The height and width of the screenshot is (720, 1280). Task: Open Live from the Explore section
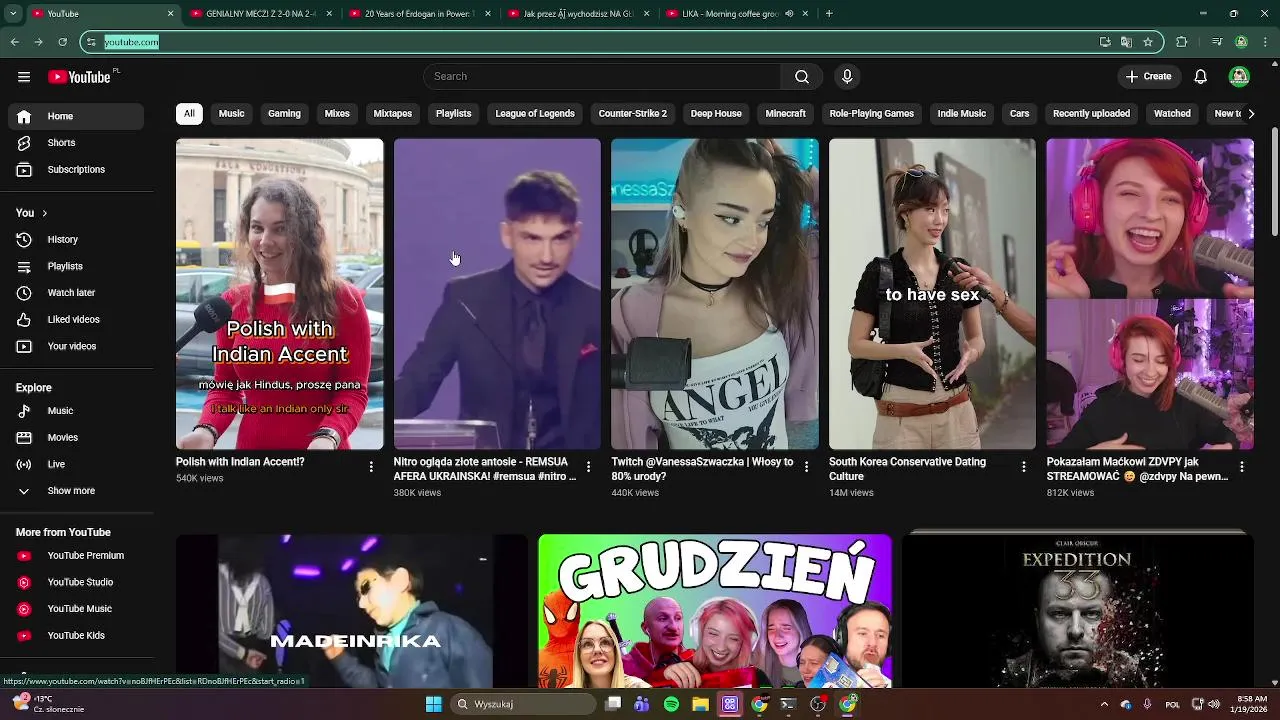click(76, 465)
